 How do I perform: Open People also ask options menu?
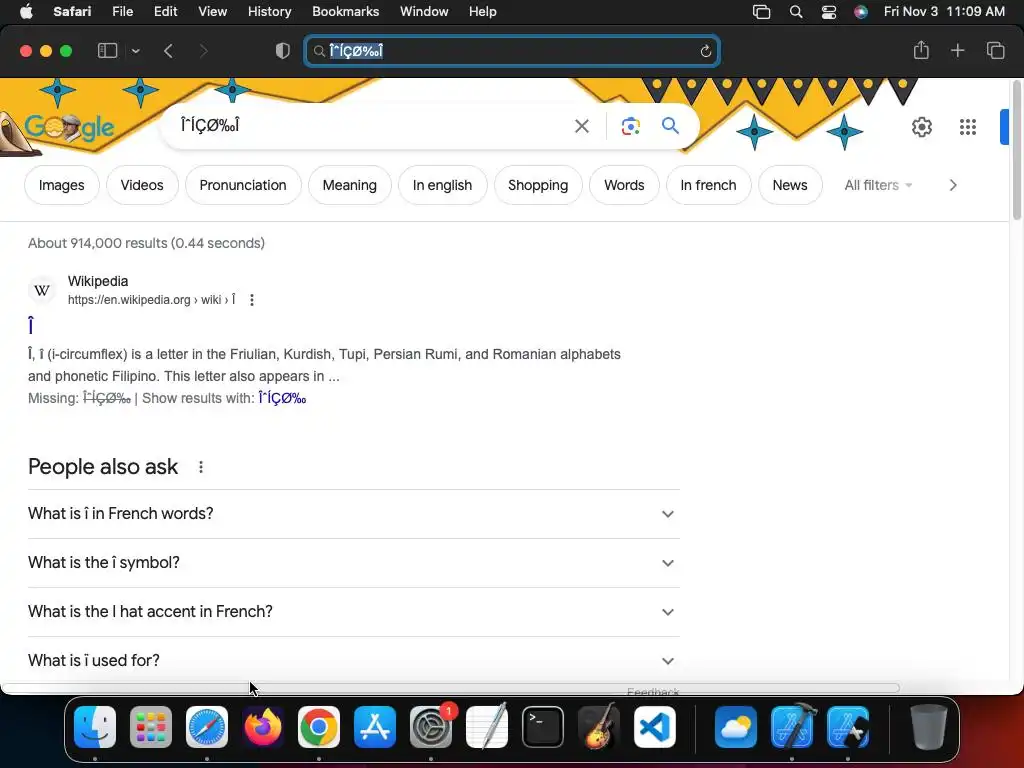pyautogui.click(x=201, y=467)
